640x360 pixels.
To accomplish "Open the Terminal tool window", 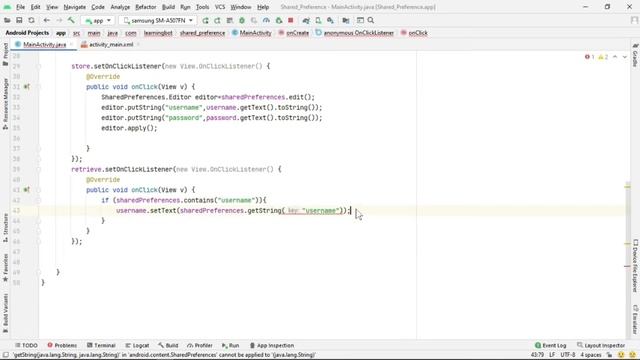I will (101, 345).
